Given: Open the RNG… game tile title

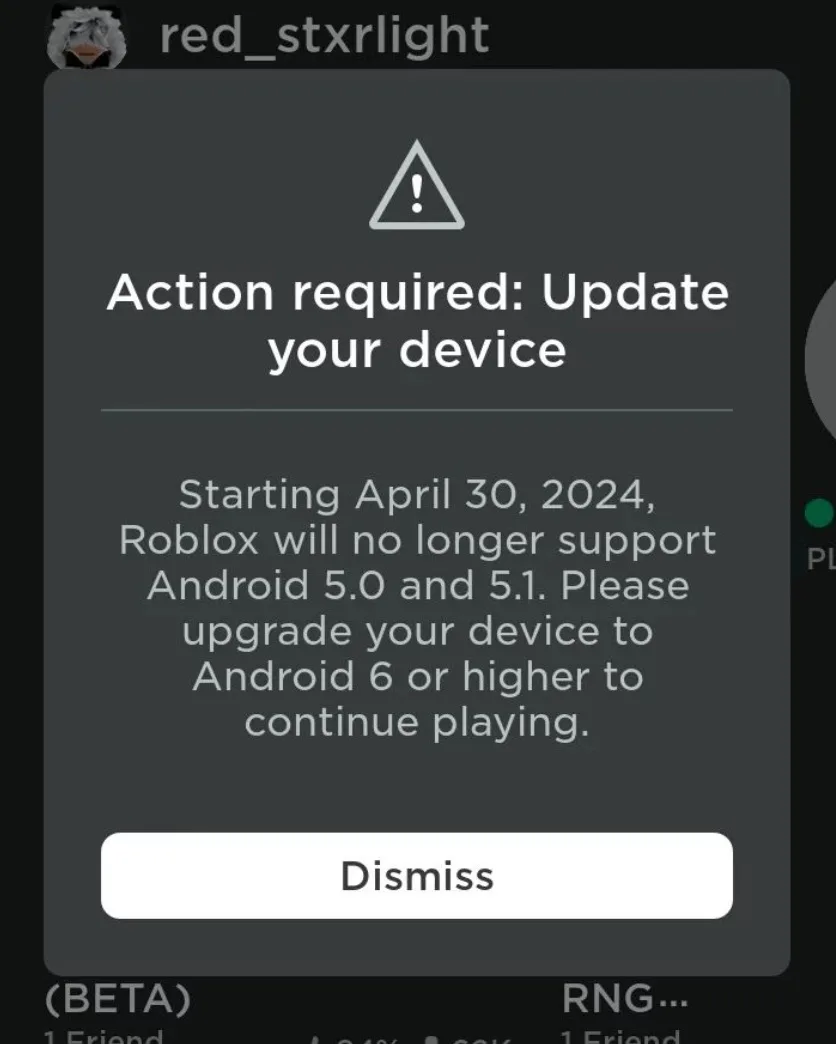Looking at the screenshot, I should click(x=624, y=998).
